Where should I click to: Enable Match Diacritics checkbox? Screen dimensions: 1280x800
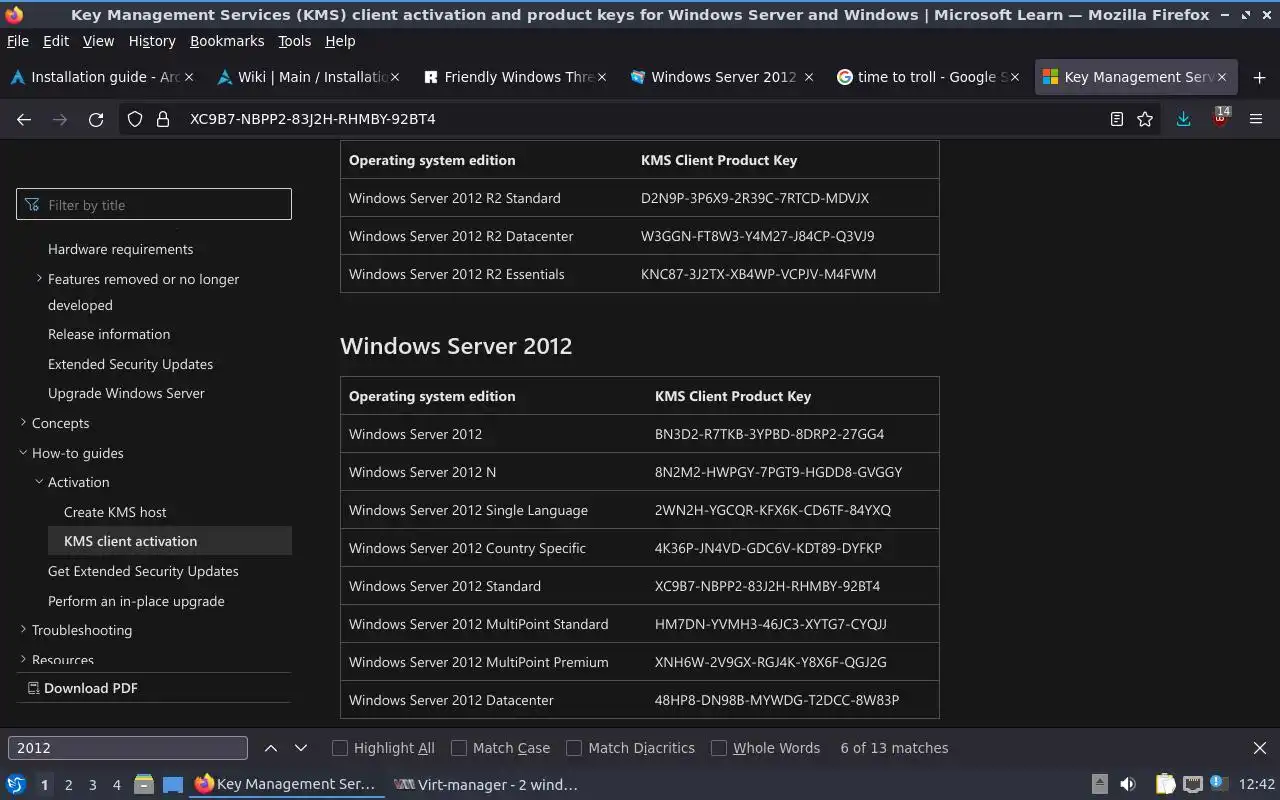coord(574,748)
